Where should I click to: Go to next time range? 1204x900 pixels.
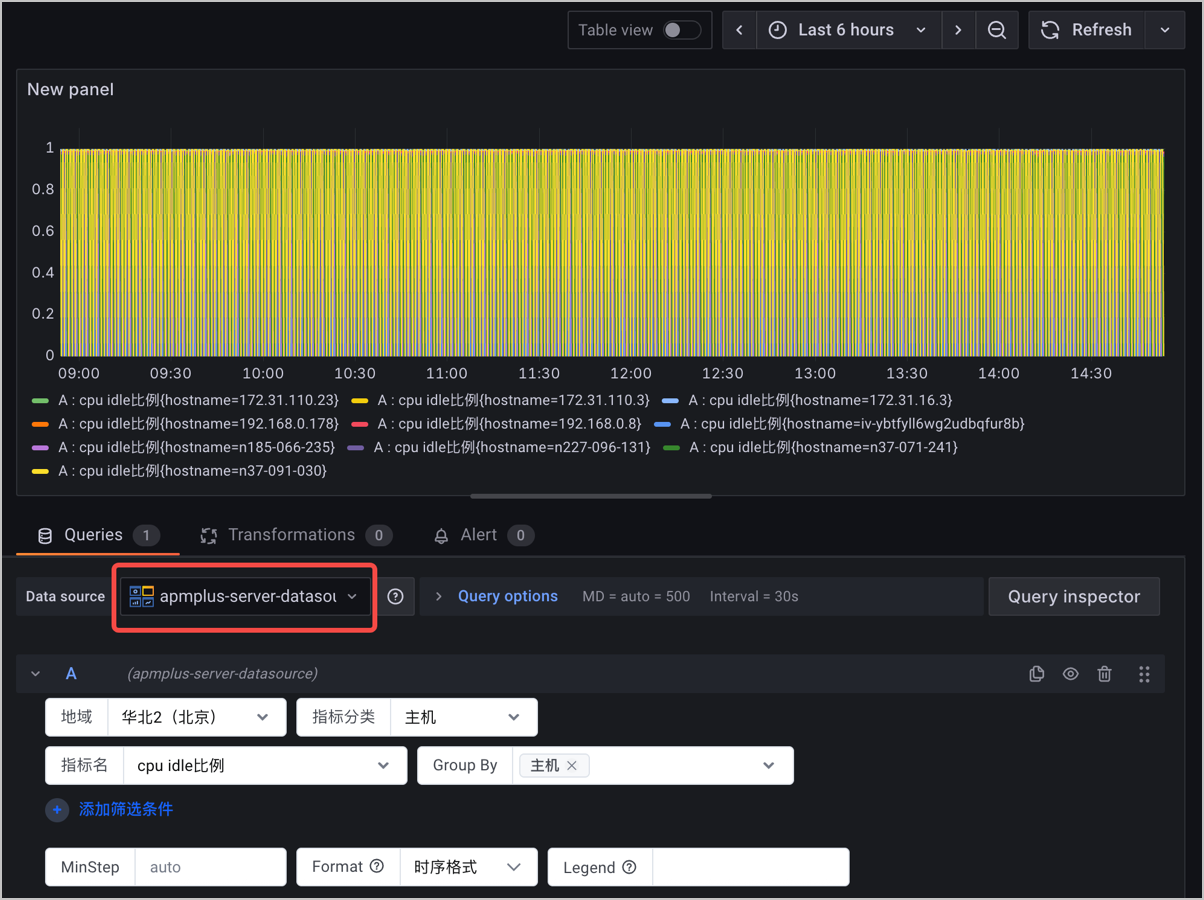958,30
